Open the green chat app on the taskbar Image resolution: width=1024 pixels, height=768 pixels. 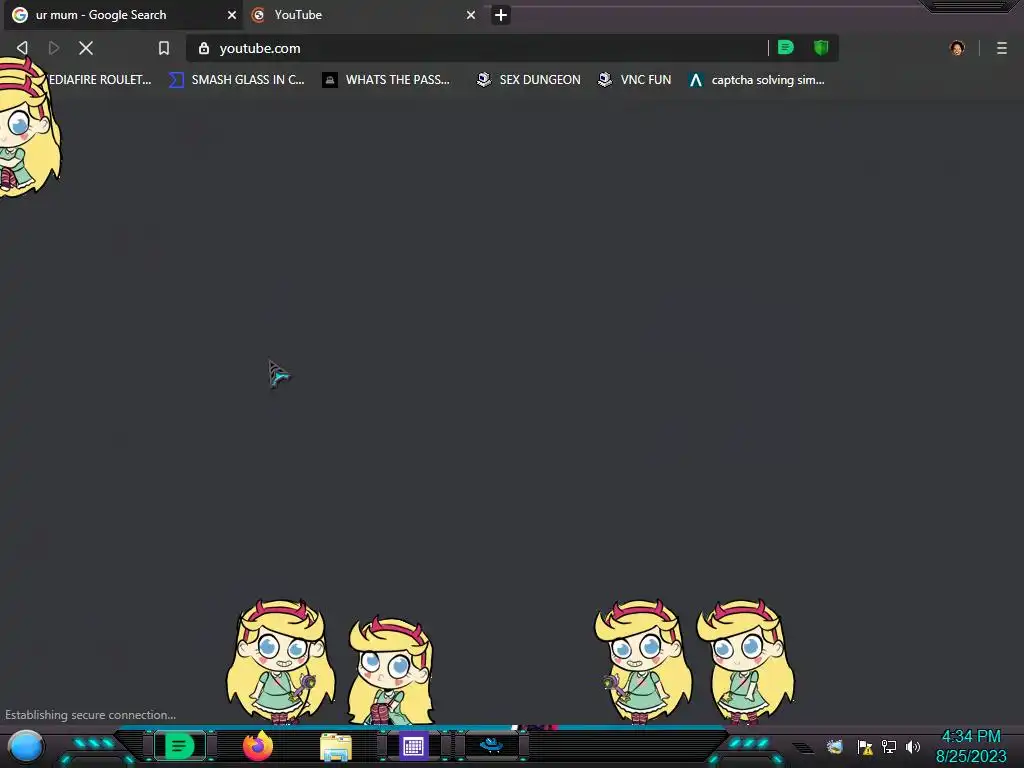tap(180, 746)
